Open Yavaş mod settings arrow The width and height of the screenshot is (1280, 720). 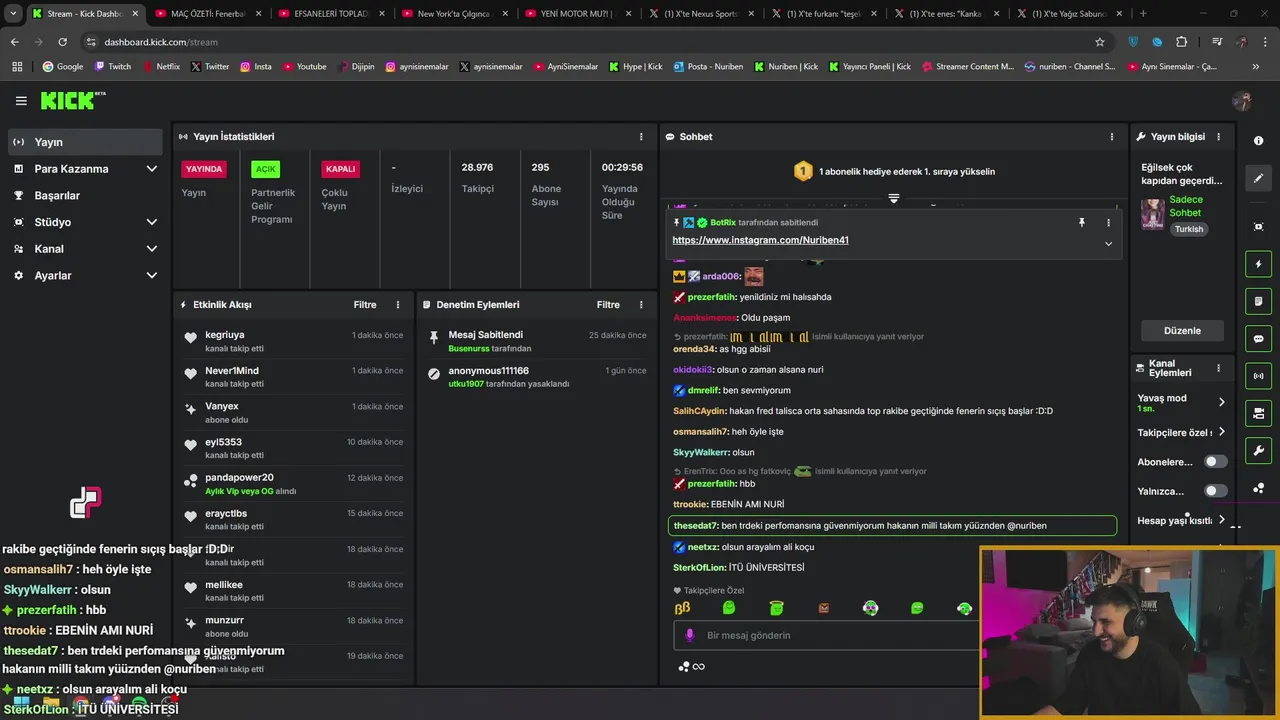(1221, 402)
